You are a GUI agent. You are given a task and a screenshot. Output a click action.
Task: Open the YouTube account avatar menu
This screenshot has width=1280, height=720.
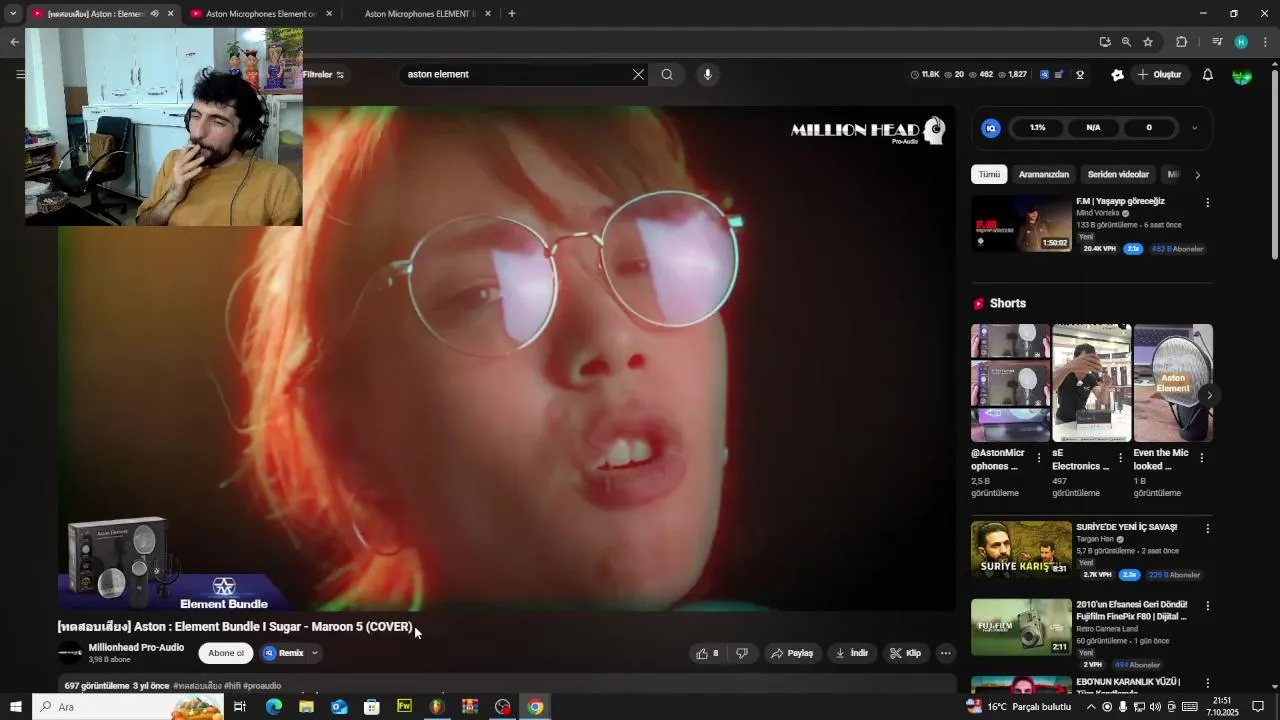pos(1241,75)
